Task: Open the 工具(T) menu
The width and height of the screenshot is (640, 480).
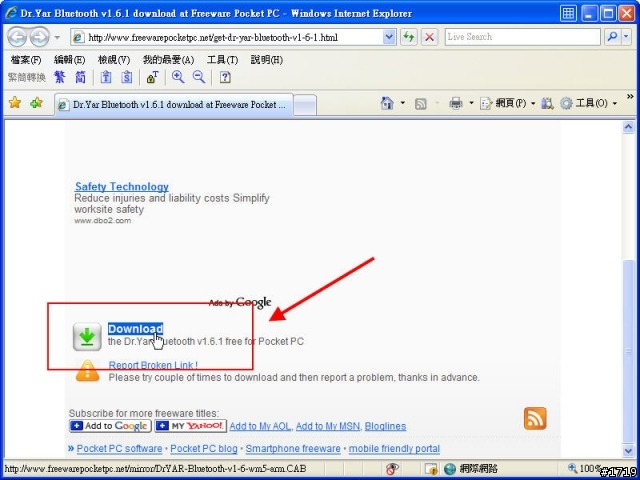Action: pos(222,60)
